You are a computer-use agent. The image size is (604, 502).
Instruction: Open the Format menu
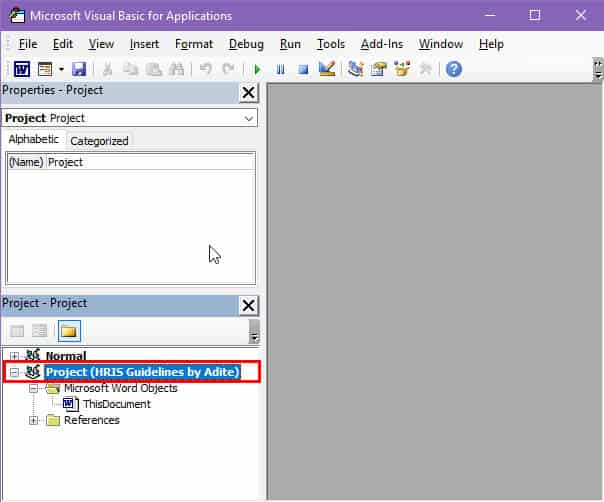194,44
